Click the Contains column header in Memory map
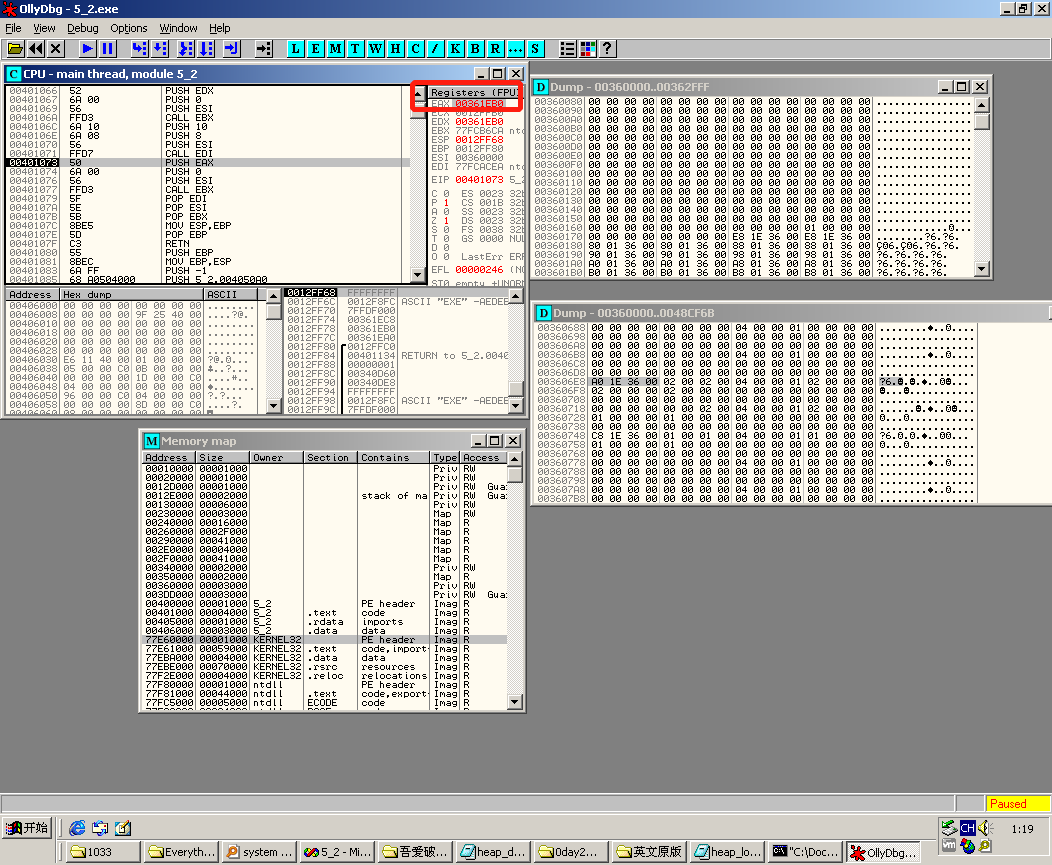Image resolution: width=1052 pixels, height=865 pixels. coord(394,458)
